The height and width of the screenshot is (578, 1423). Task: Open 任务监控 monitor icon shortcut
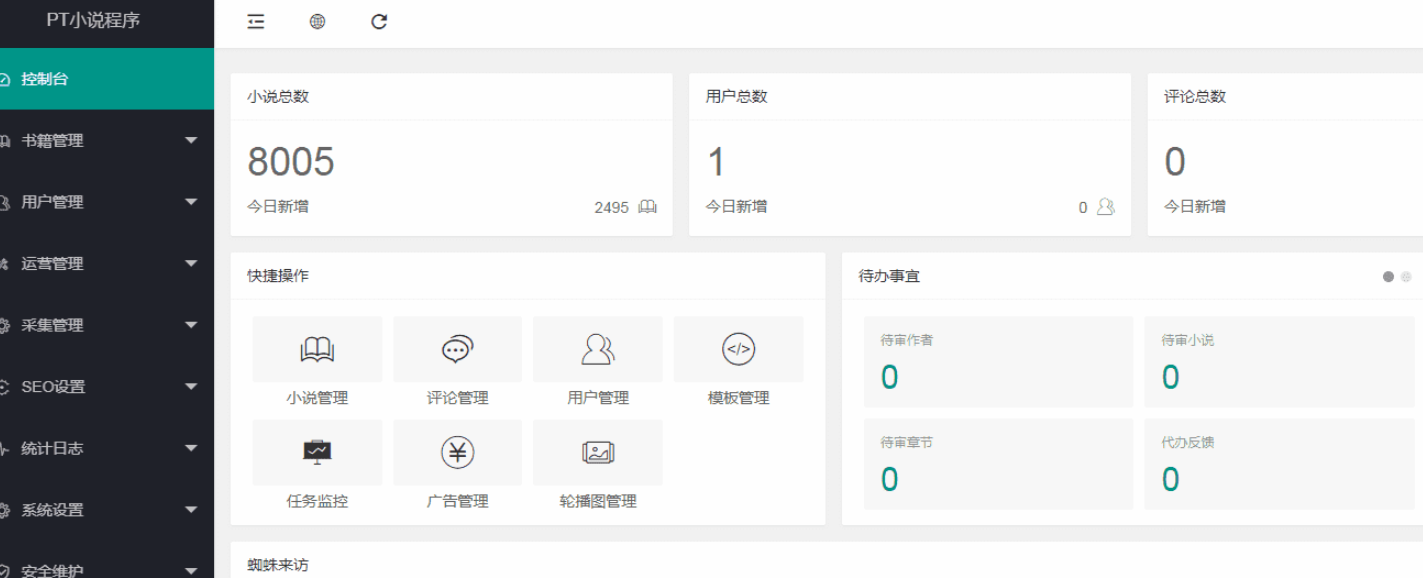coord(317,453)
